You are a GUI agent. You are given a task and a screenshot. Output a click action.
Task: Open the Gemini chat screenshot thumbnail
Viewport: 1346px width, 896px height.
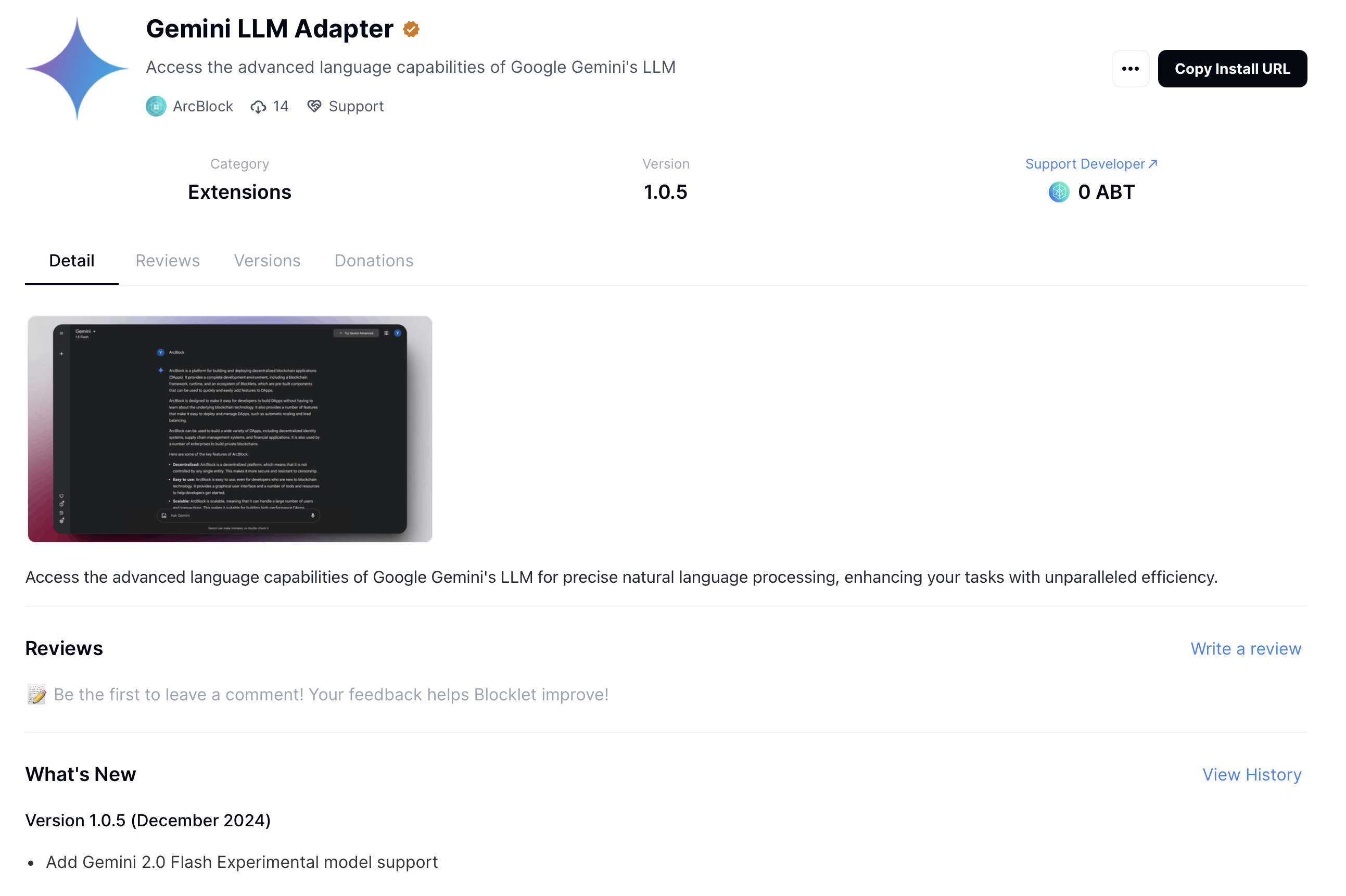(x=230, y=429)
